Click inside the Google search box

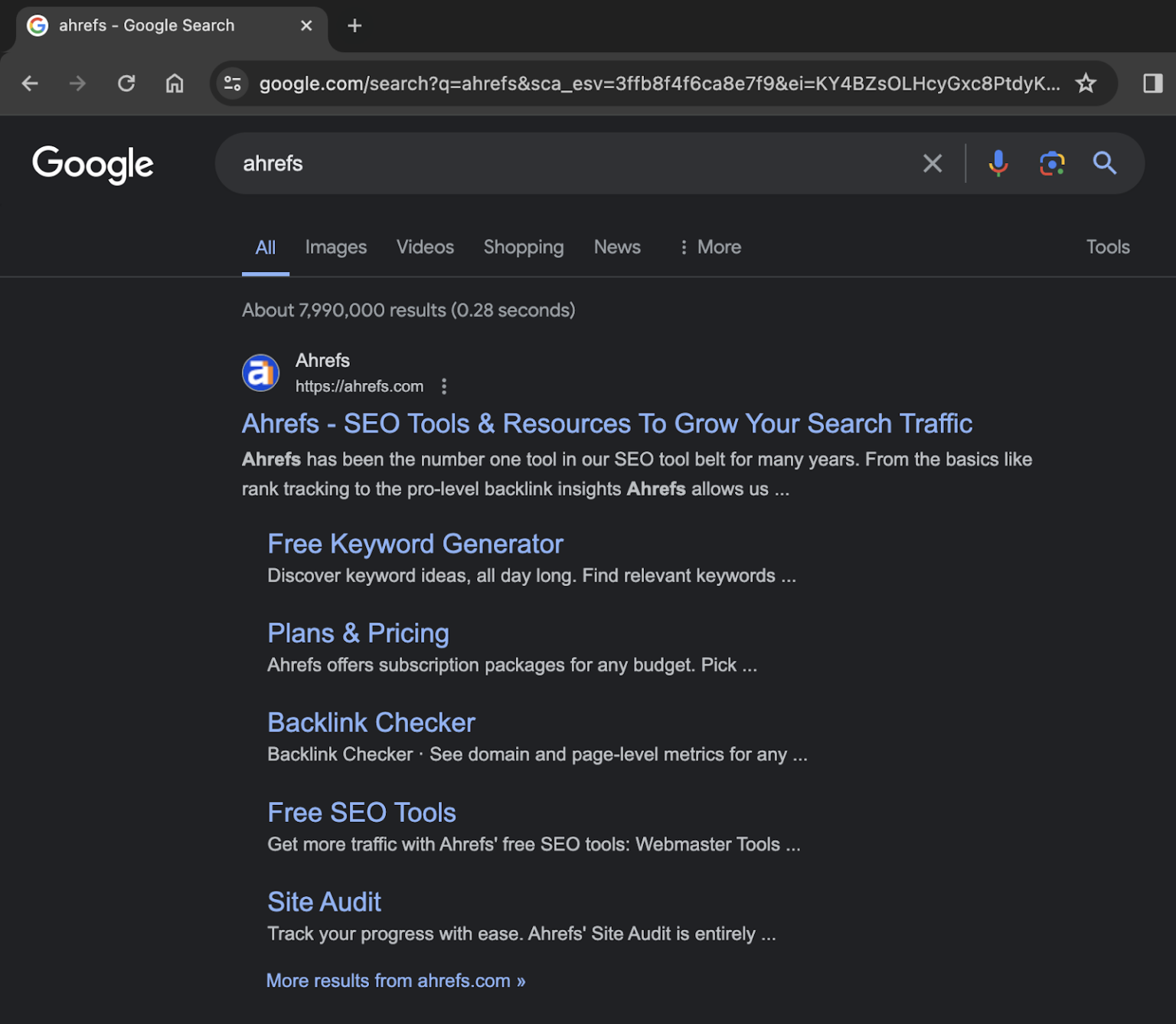point(536,163)
